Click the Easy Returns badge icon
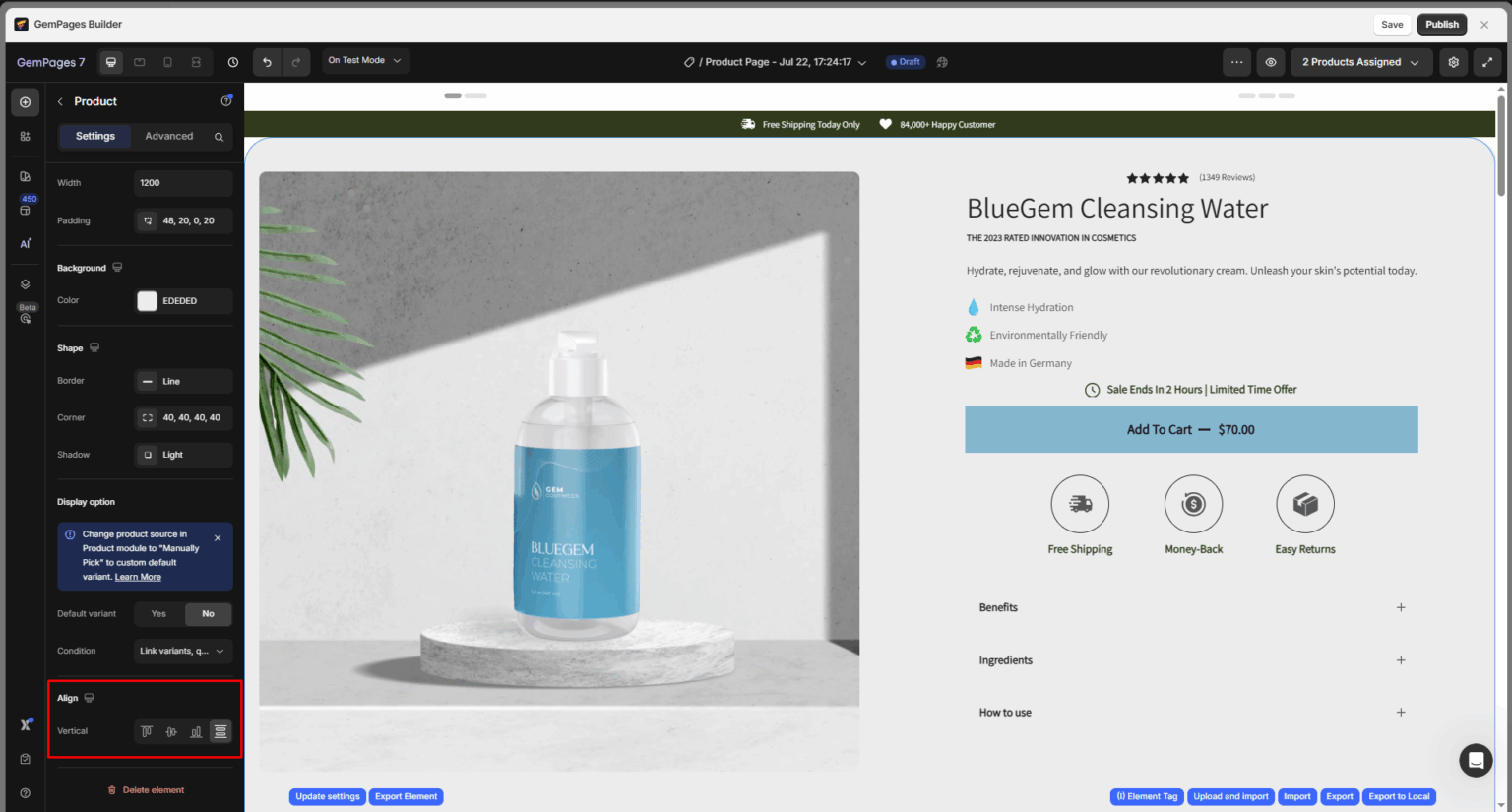1512x812 pixels. coord(1305,504)
